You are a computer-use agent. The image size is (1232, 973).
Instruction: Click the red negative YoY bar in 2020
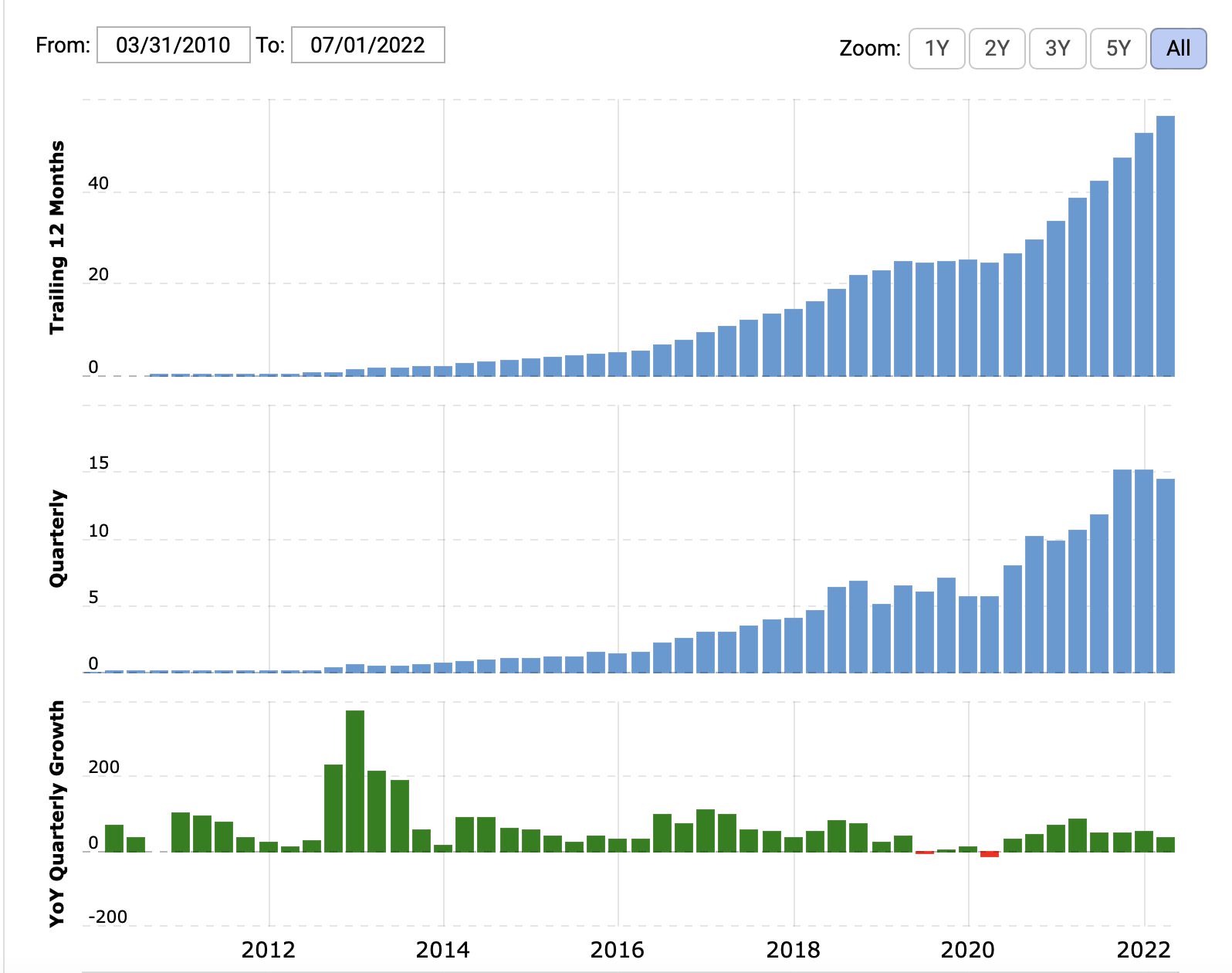pos(990,854)
